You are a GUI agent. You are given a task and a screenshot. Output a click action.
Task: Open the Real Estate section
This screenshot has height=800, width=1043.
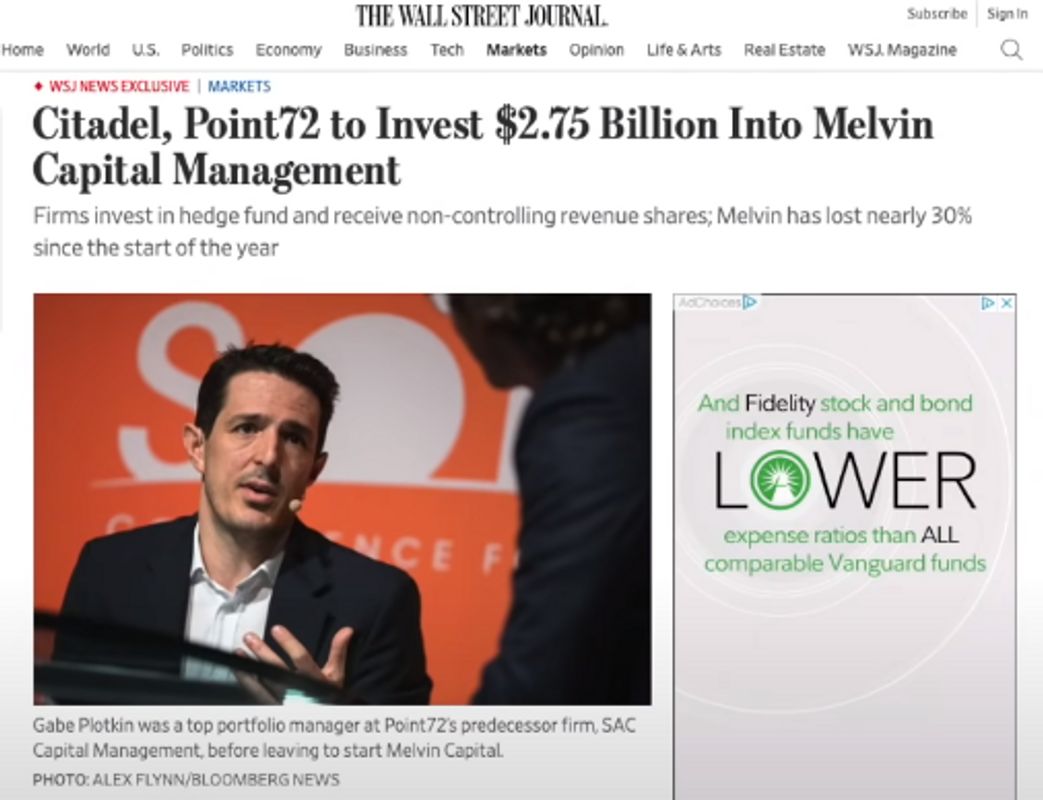tap(784, 50)
